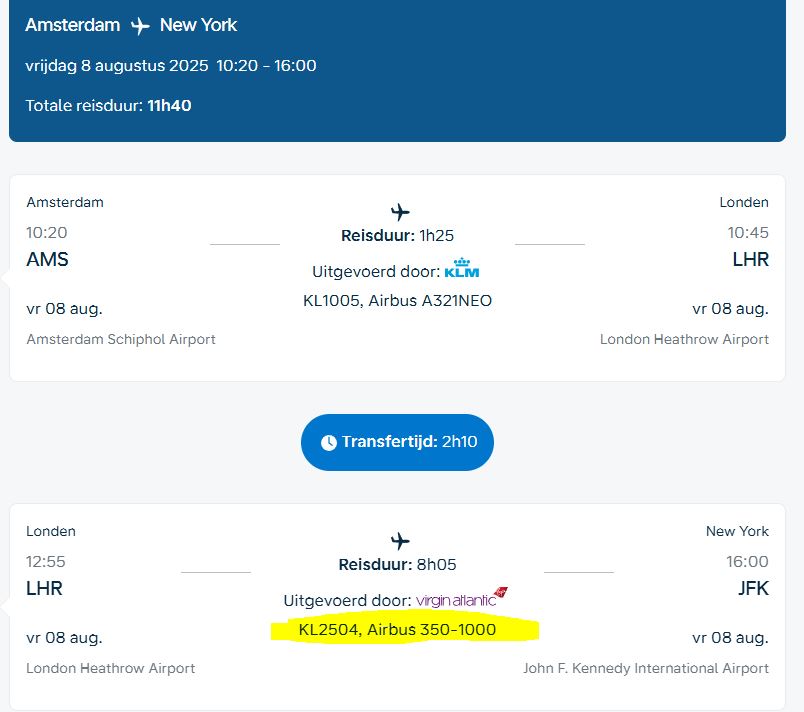Click the John F. Kennedy International Airport label
Image resolution: width=804 pixels, height=712 pixels.
click(646, 668)
